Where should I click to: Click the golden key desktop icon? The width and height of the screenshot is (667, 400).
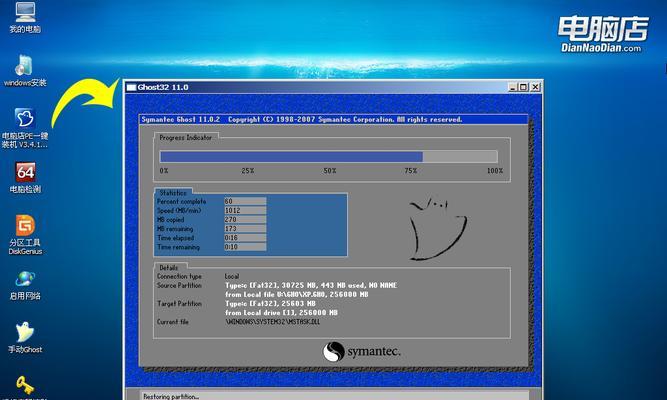[25, 385]
